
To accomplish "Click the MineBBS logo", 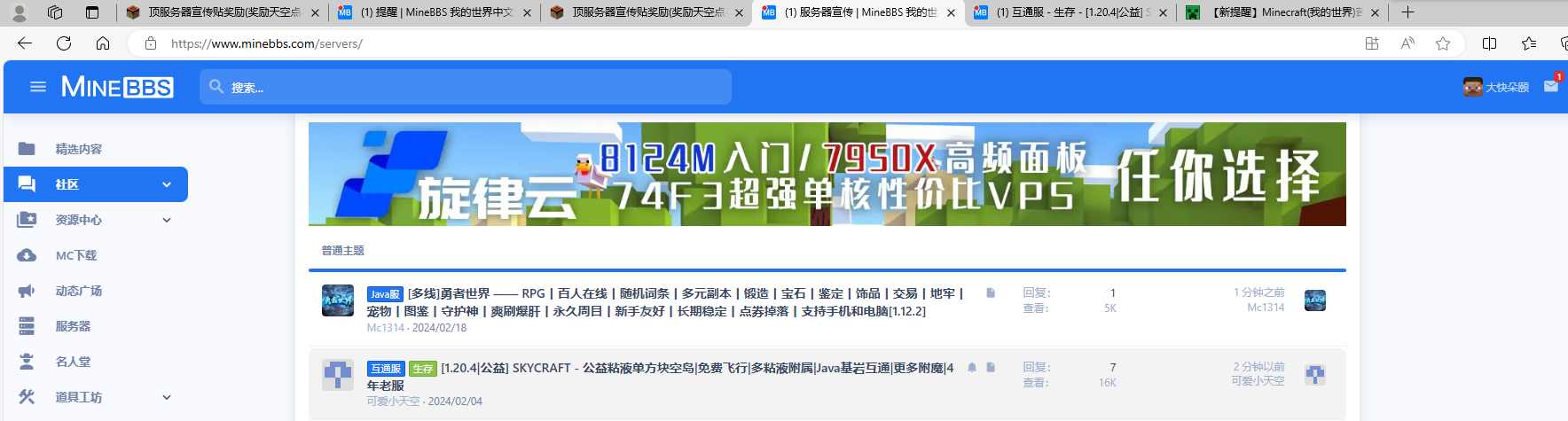I will tap(117, 87).
